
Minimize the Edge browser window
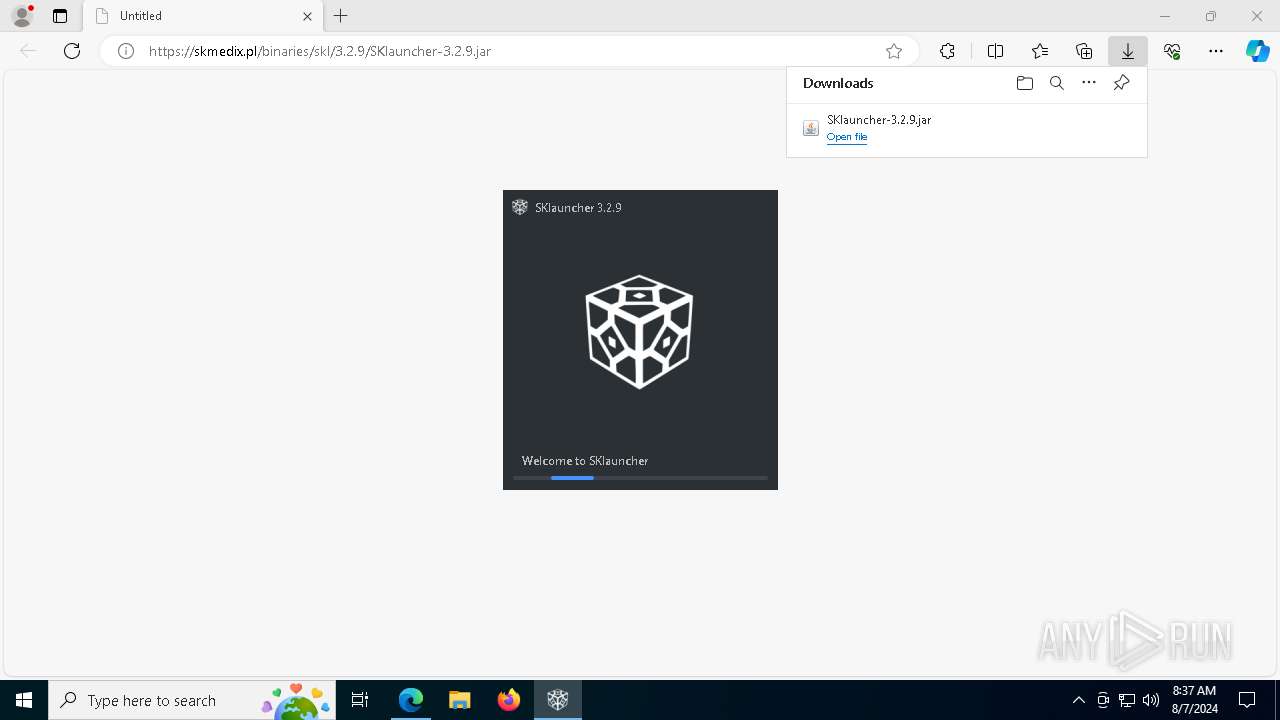point(1165,16)
